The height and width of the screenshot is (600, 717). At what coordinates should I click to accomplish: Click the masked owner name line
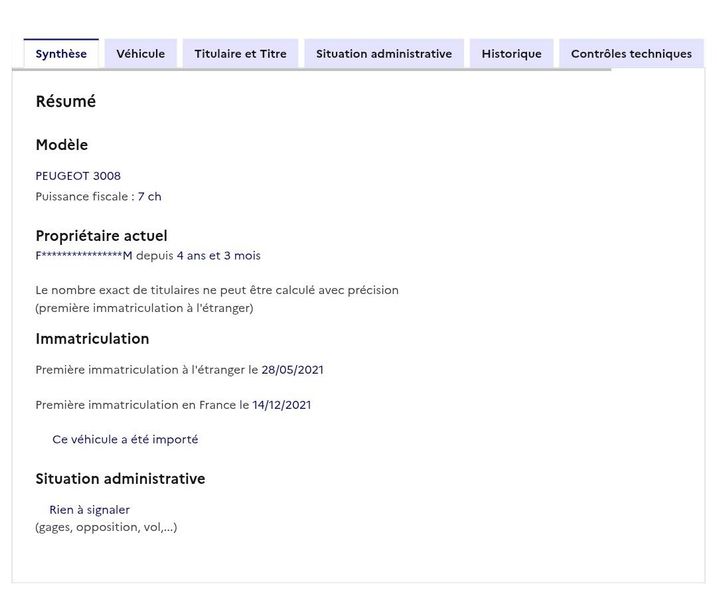(x=148, y=256)
